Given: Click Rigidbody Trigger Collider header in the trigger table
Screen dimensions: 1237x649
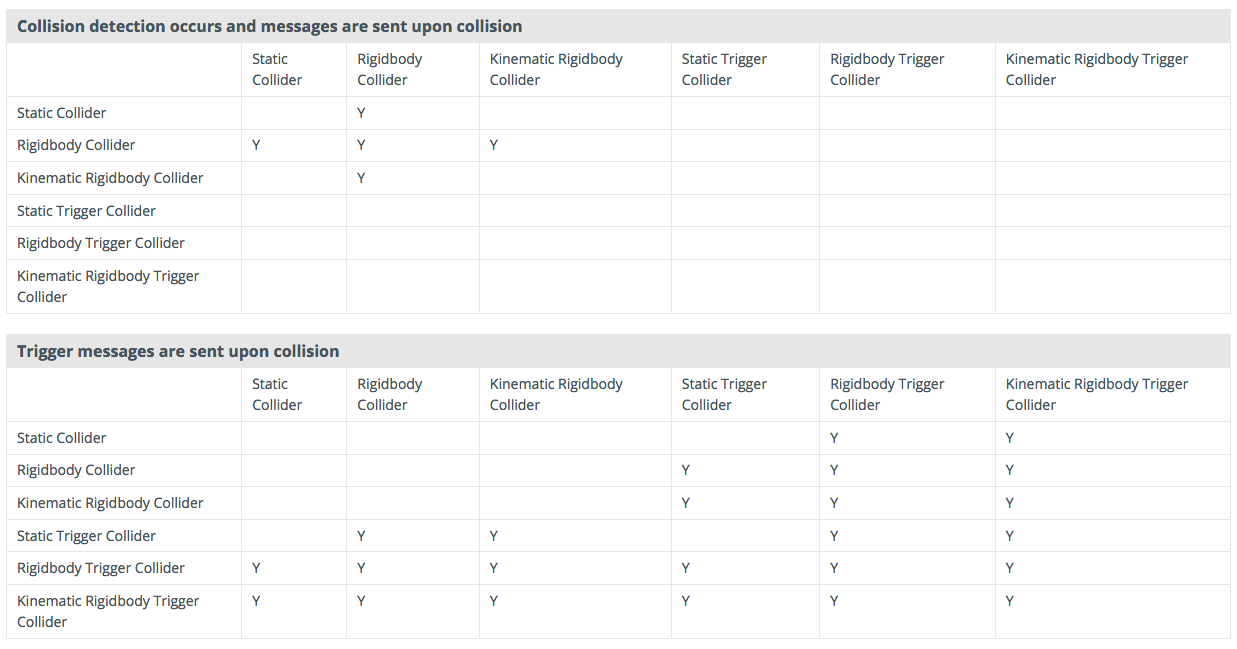Looking at the screenshot, I should tap(887, 394).
